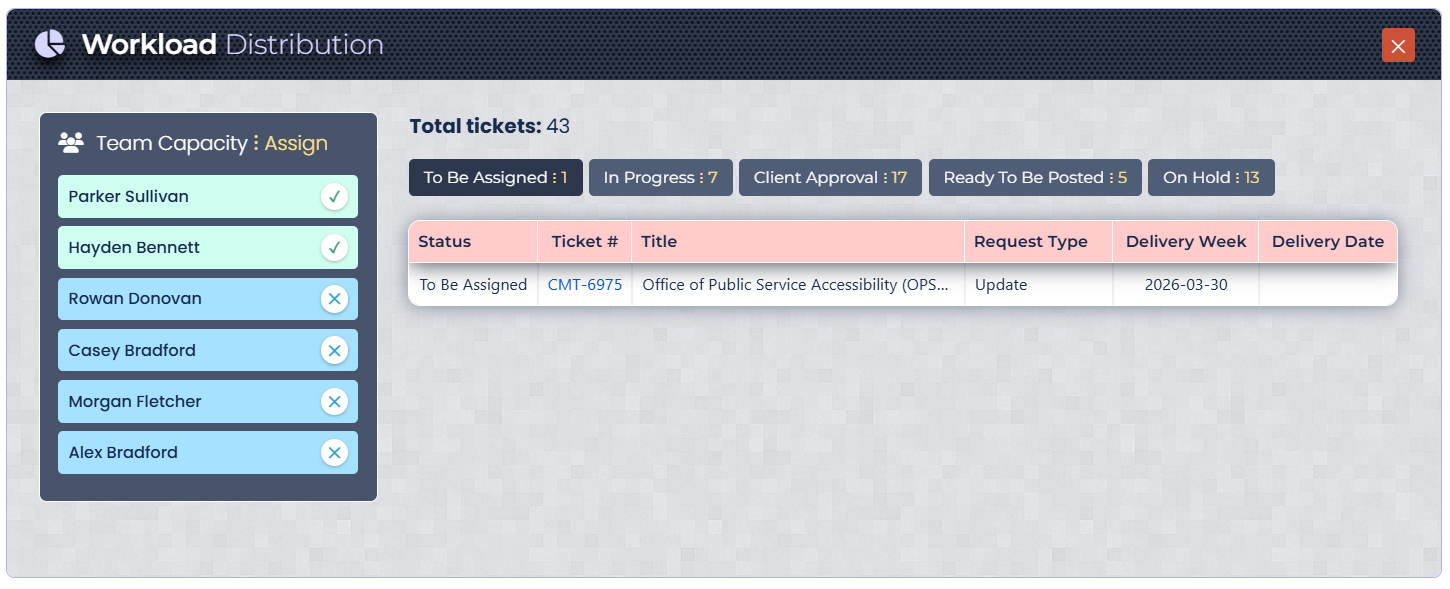Image resolution: width=1450 pixels, height=589 pixels.
Task: Show the Client Approval tickets
Action: click(x=830, y=178)
